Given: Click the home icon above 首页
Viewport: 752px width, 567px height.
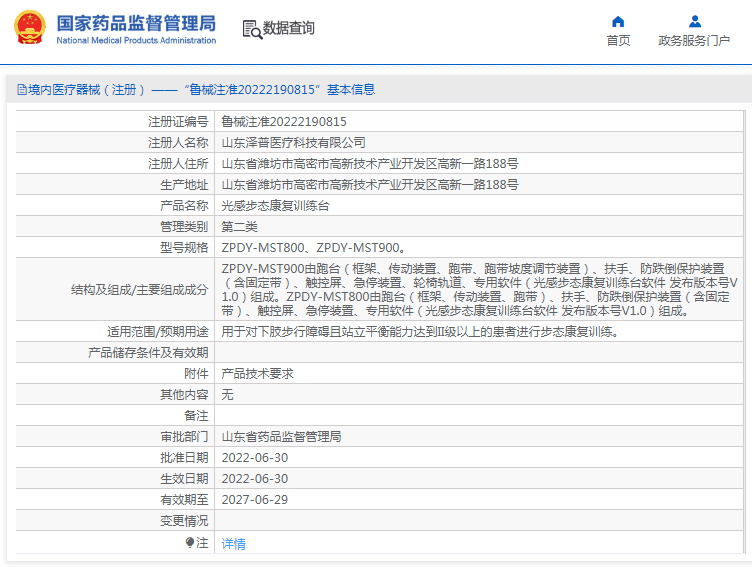Looking at the screenshot, I should 618,22.
